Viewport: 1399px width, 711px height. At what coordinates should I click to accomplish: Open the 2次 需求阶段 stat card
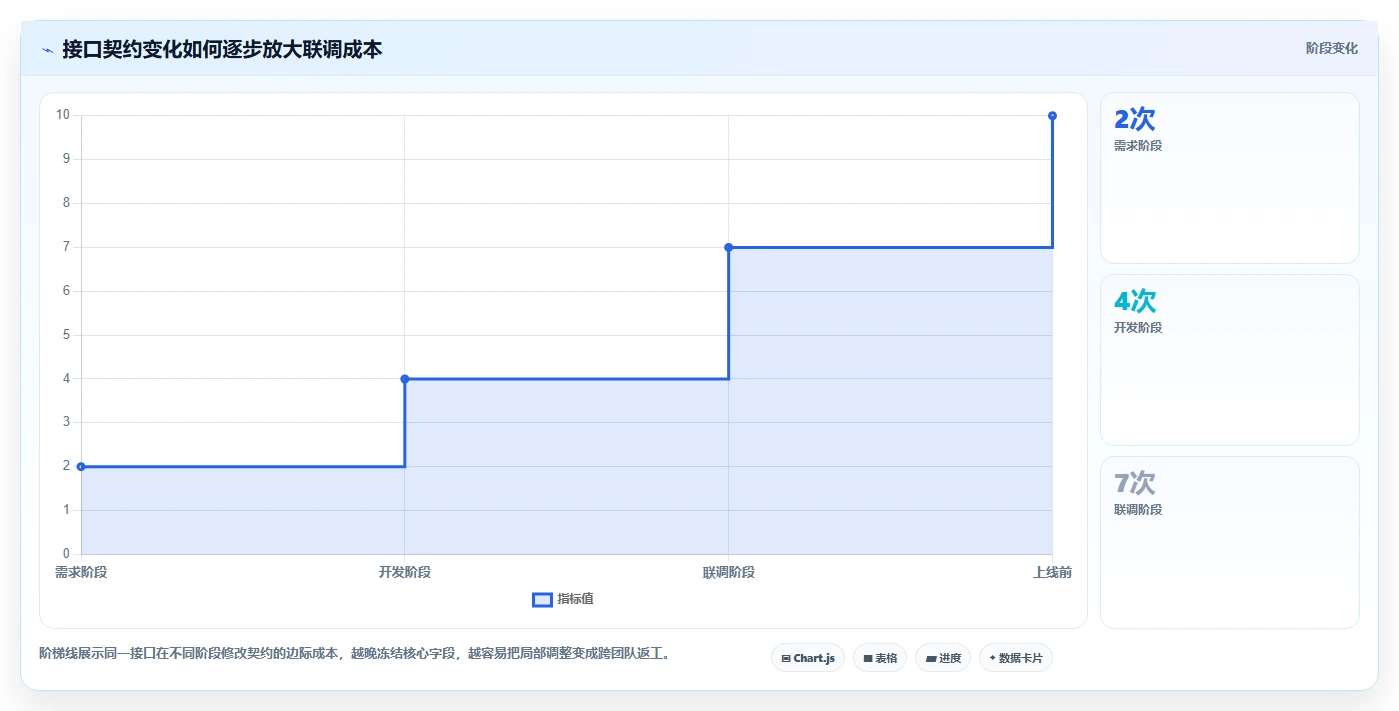tap(1230, 178)
